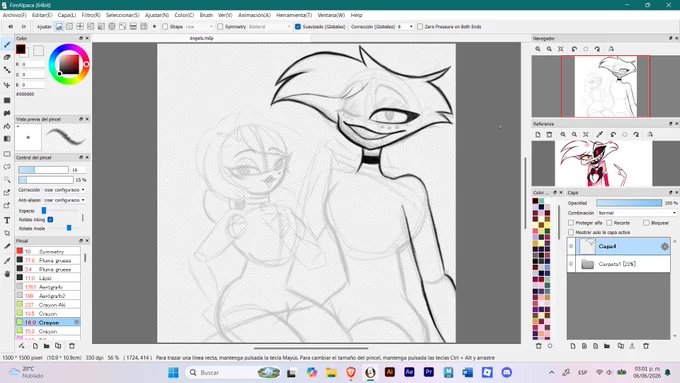Add a new layer in Capa panel
The image size is (680, 383).
(573, 346)
